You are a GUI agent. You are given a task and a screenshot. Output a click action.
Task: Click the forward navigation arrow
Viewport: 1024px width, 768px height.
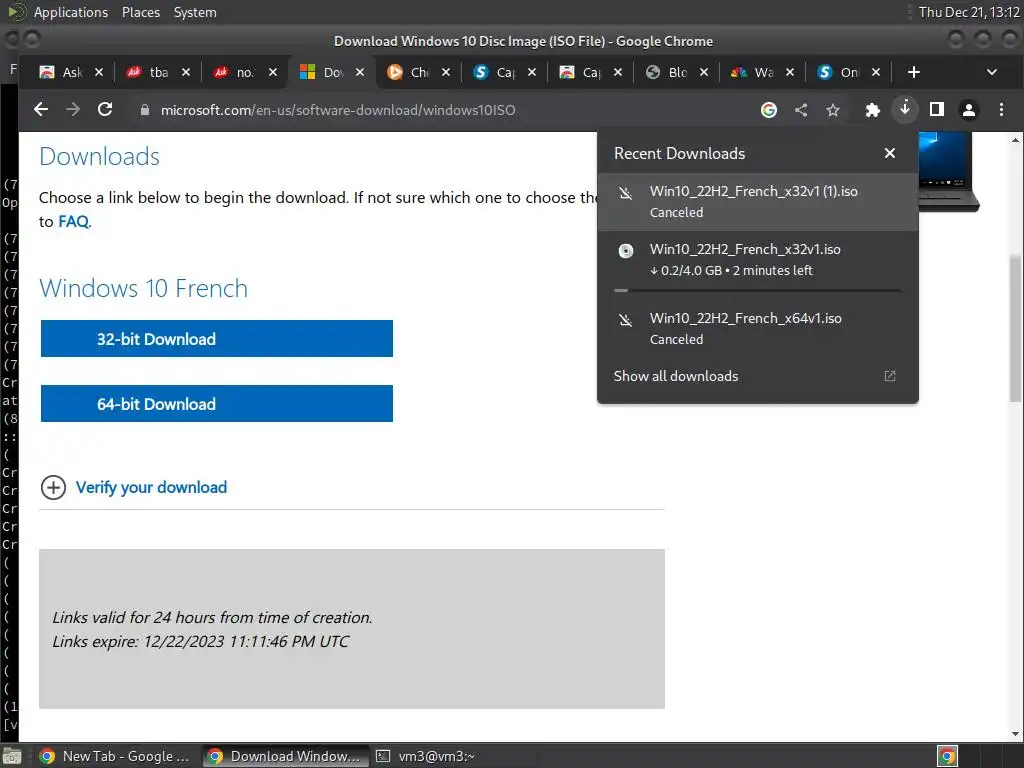(x=73, y=110)
